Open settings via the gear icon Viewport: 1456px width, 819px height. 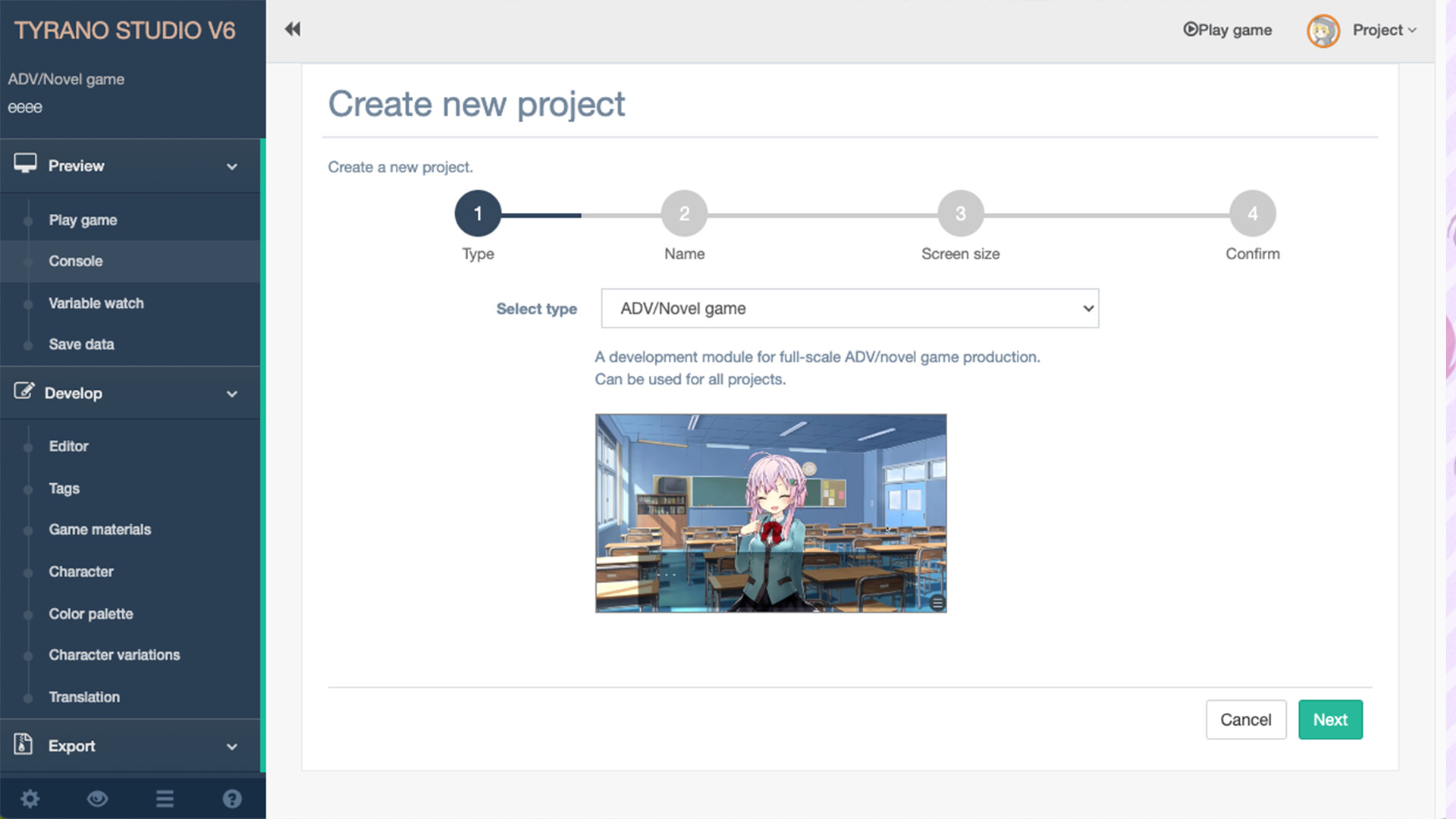coord(30,798)
